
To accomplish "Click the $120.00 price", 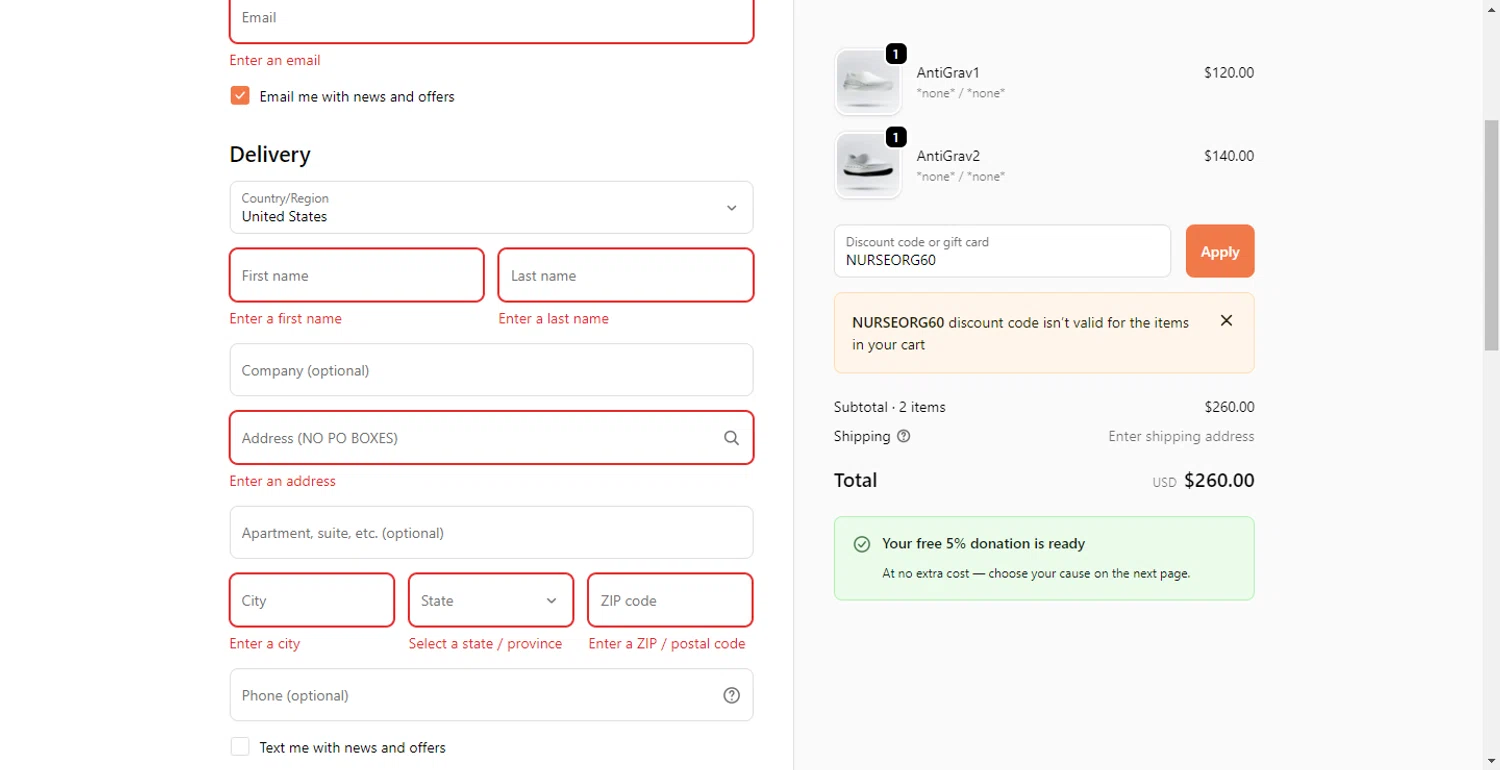I will tap(1229, 73).
